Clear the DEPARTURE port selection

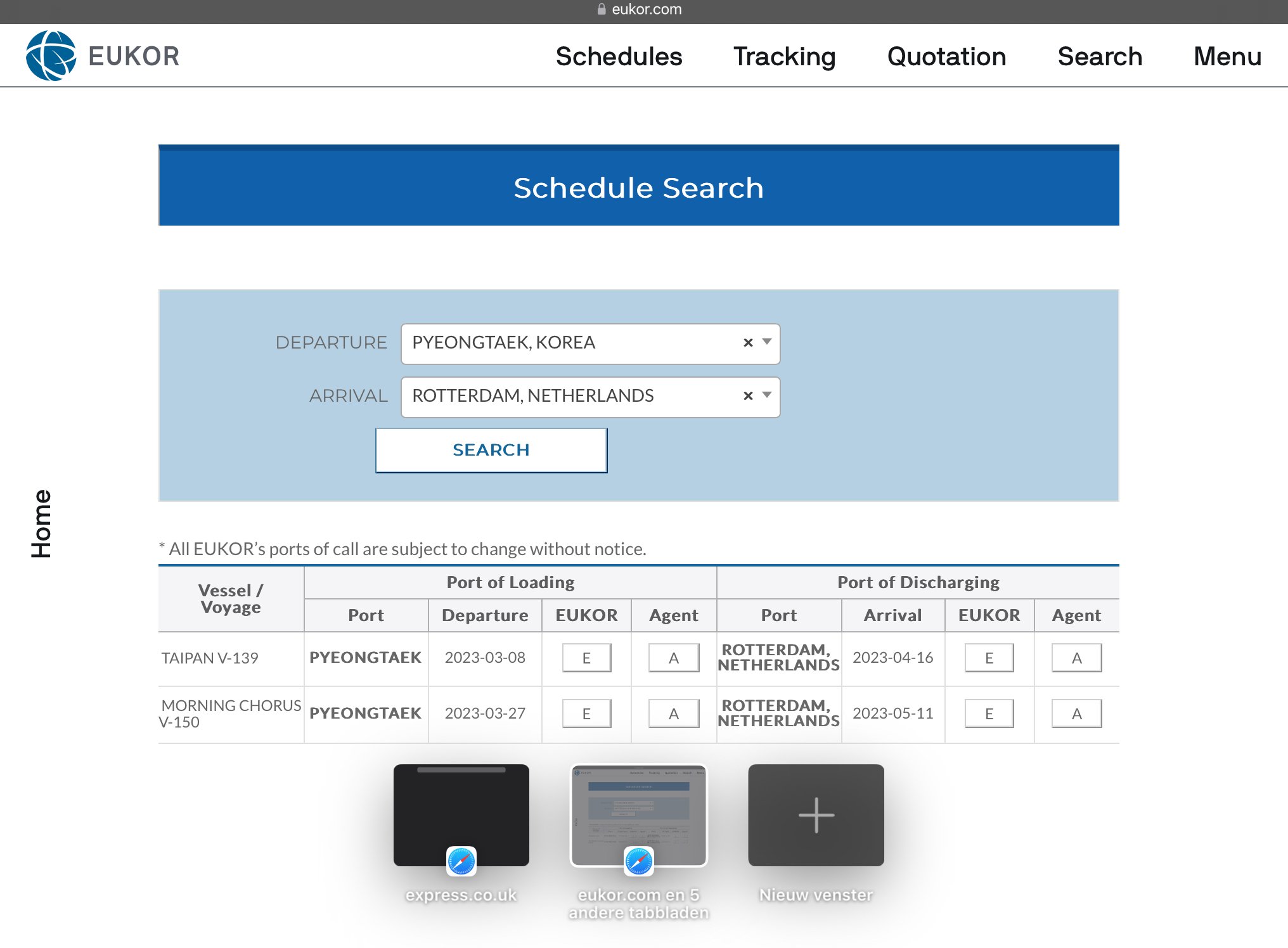click(748, 343)
